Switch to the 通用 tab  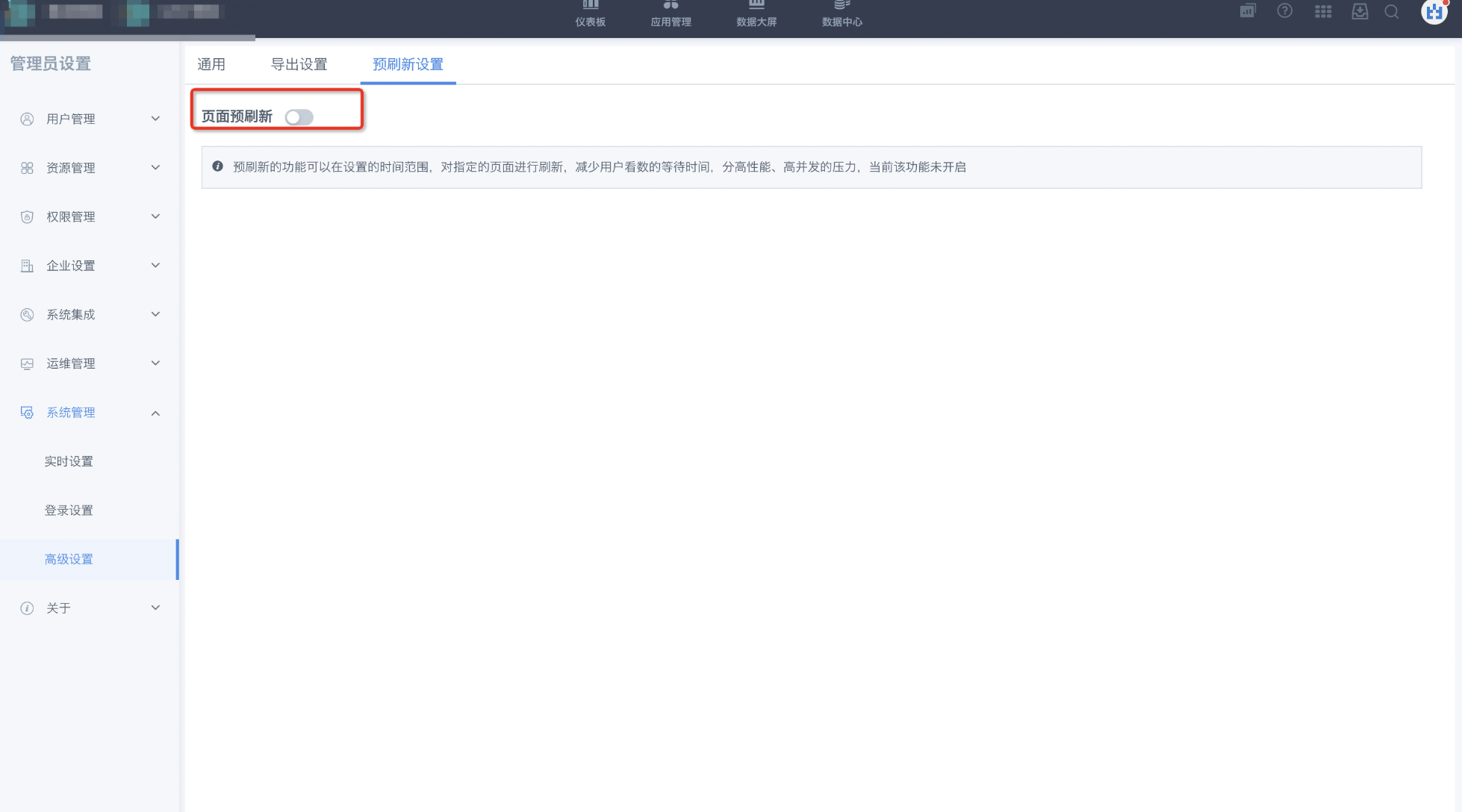(x=211, y=64)
